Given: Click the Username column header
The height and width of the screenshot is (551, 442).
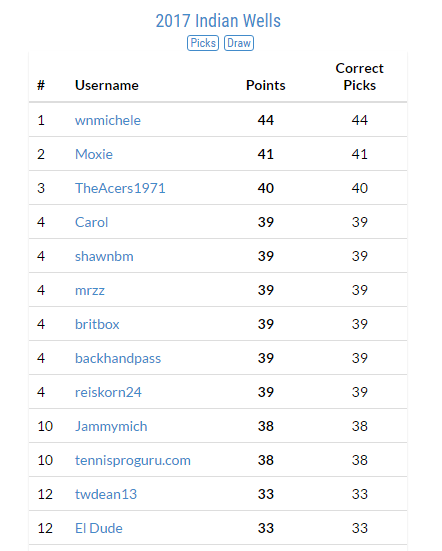Looking at the screenshot, I should pyautogui.click(x=107, y=85).
